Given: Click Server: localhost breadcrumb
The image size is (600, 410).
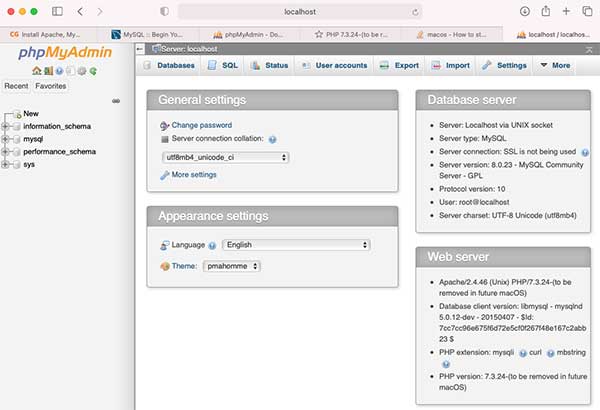Looking at the screenshot, I should (189, 49).
